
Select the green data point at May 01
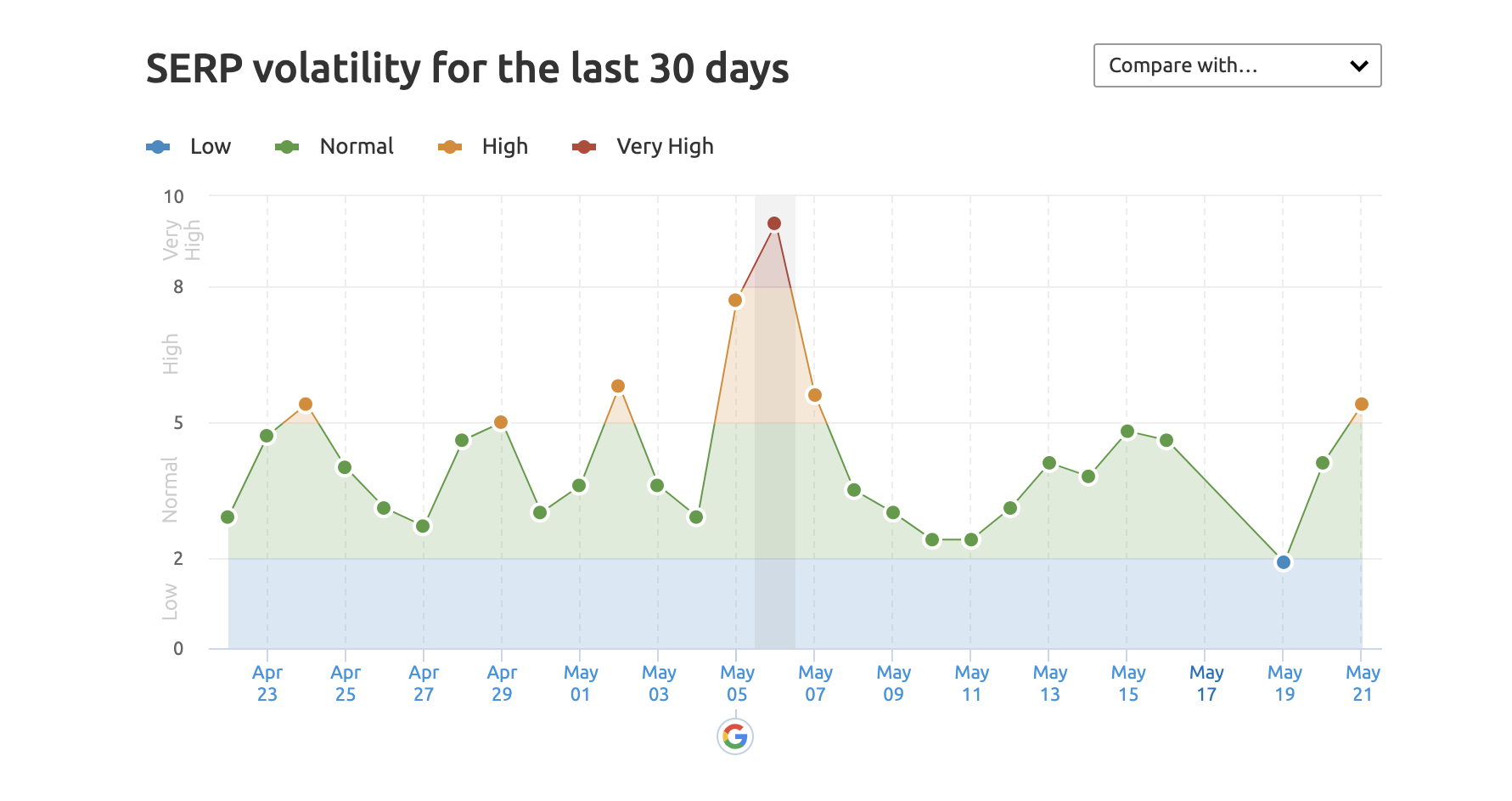coord(579,486)
